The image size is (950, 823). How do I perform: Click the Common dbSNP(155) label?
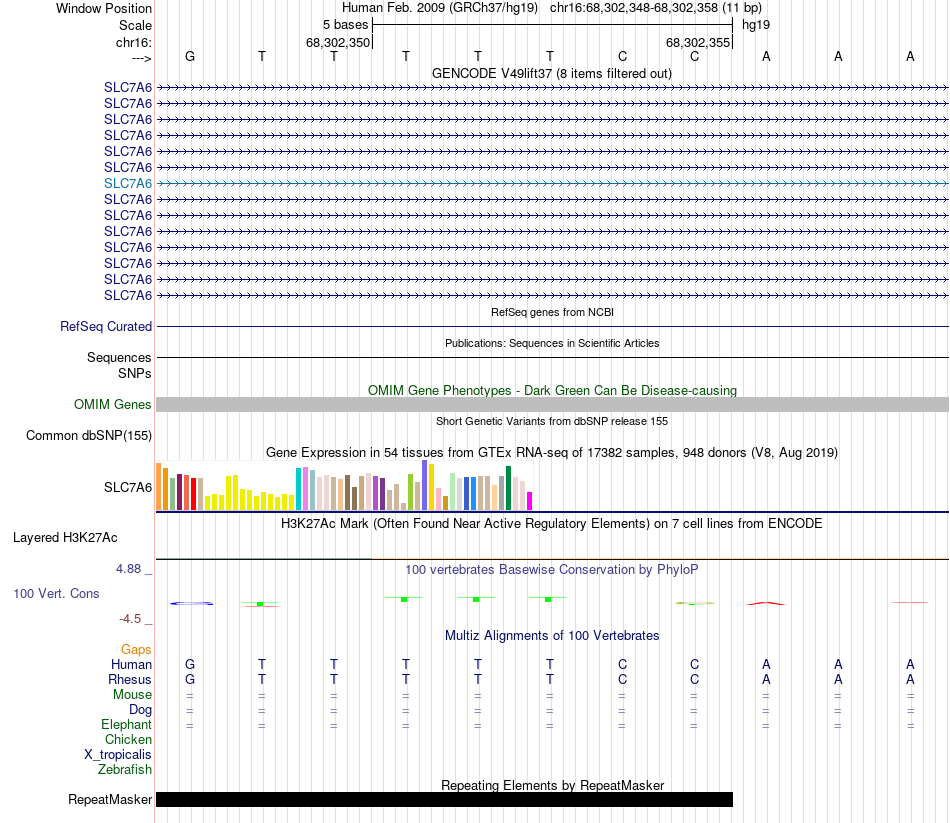[89, 436]
